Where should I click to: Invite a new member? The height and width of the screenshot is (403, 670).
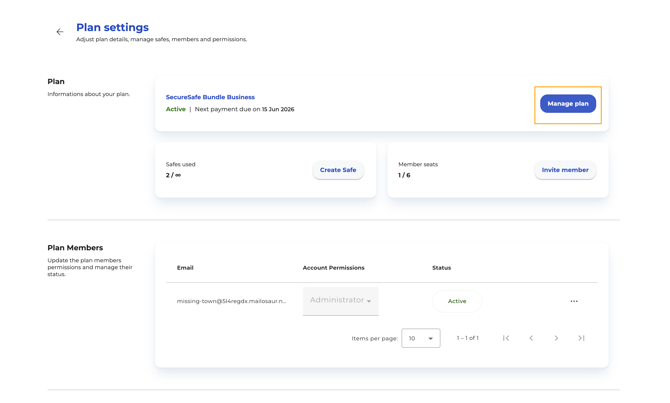click(565, 170)
